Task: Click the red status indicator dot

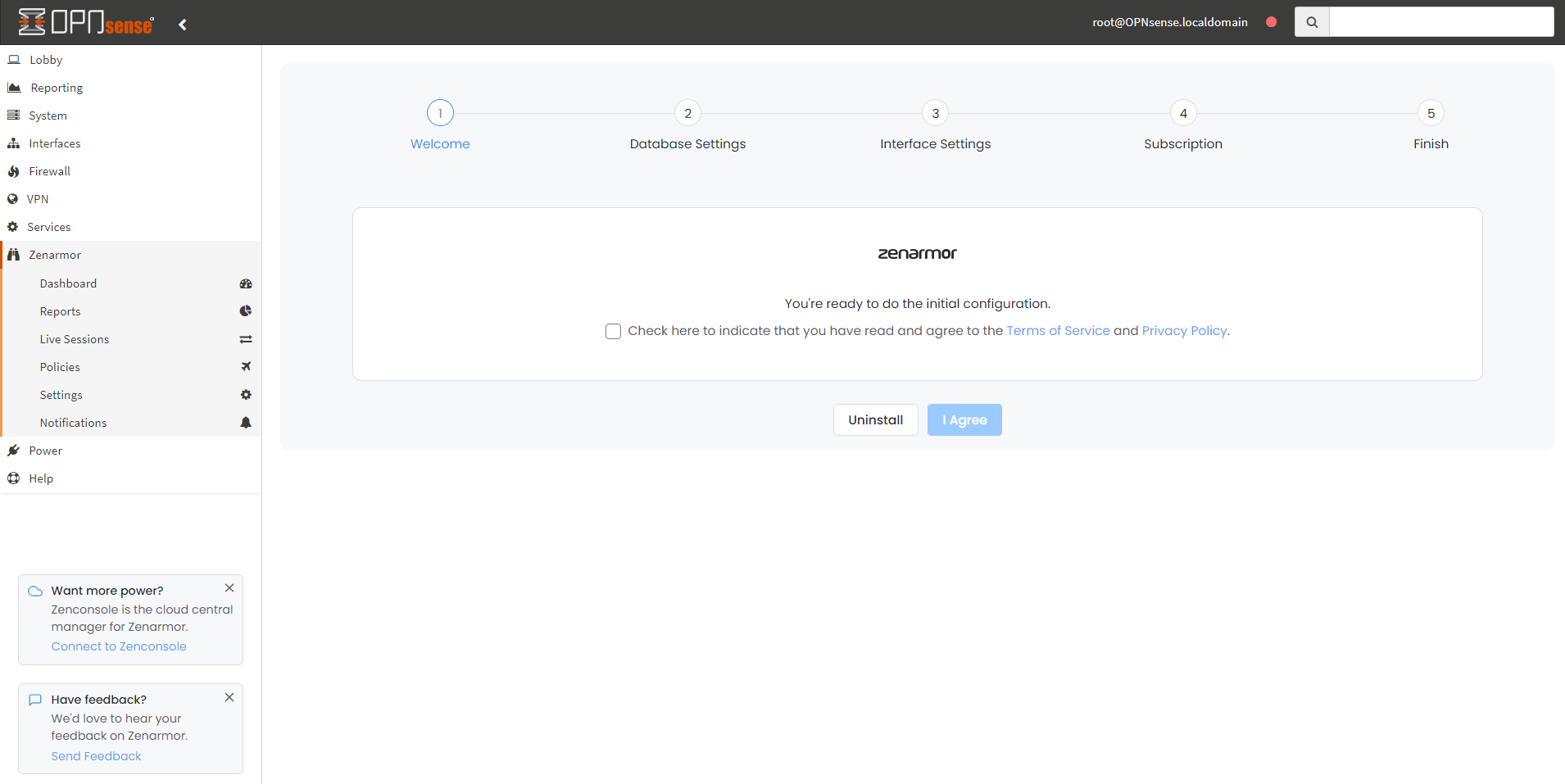Action: 1271,22
